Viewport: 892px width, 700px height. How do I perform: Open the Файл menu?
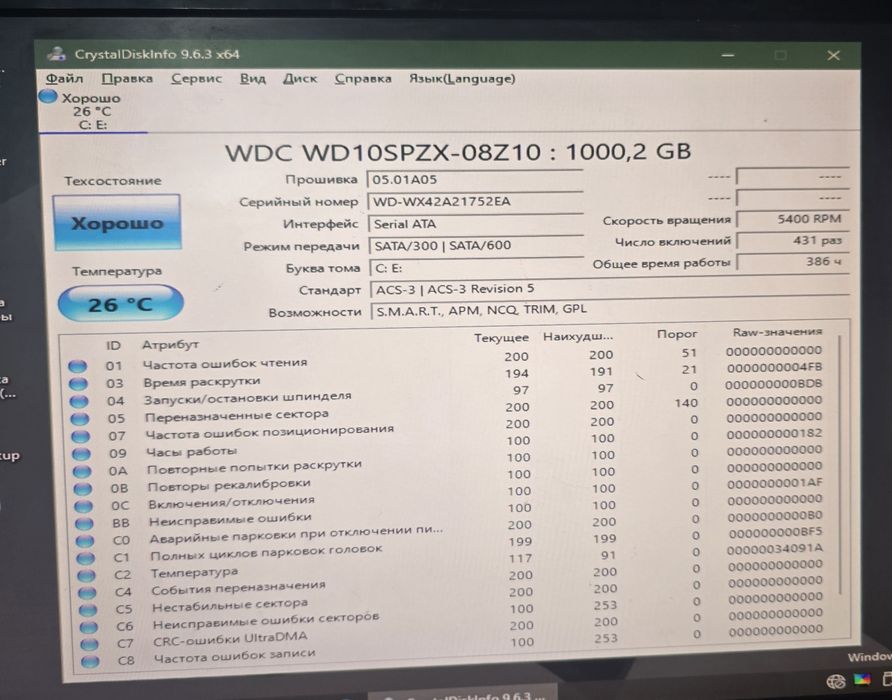64,79
